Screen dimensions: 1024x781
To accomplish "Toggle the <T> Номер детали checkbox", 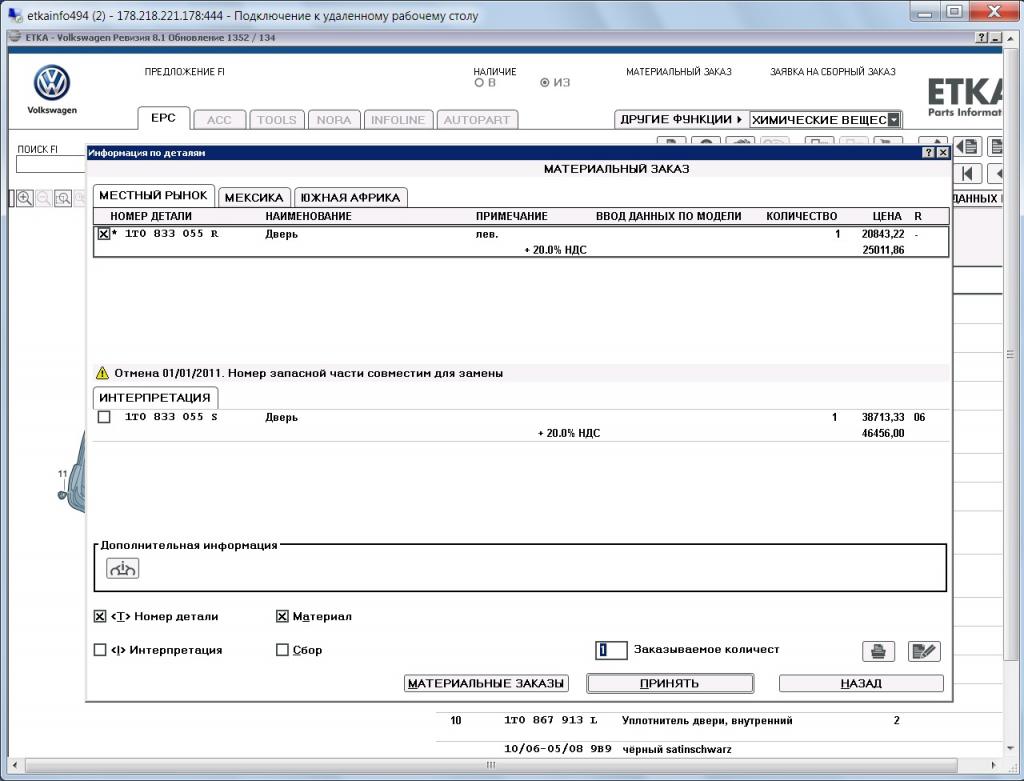I will 100,616.
